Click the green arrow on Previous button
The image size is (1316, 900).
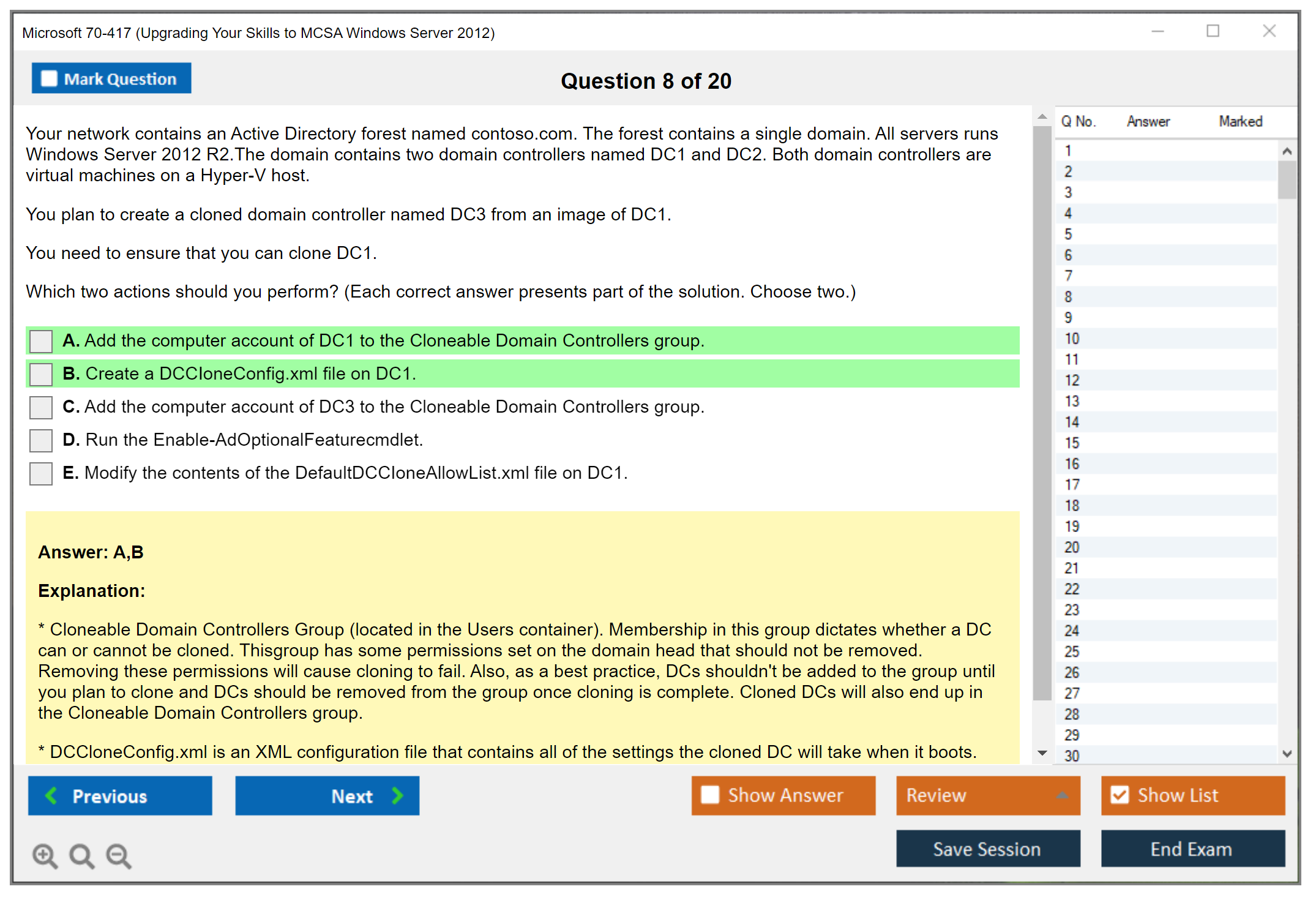pos(51,795)
